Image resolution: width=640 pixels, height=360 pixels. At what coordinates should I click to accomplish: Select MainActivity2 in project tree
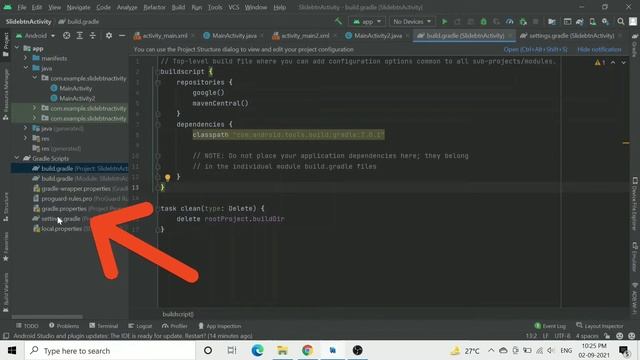coord(72,98)
